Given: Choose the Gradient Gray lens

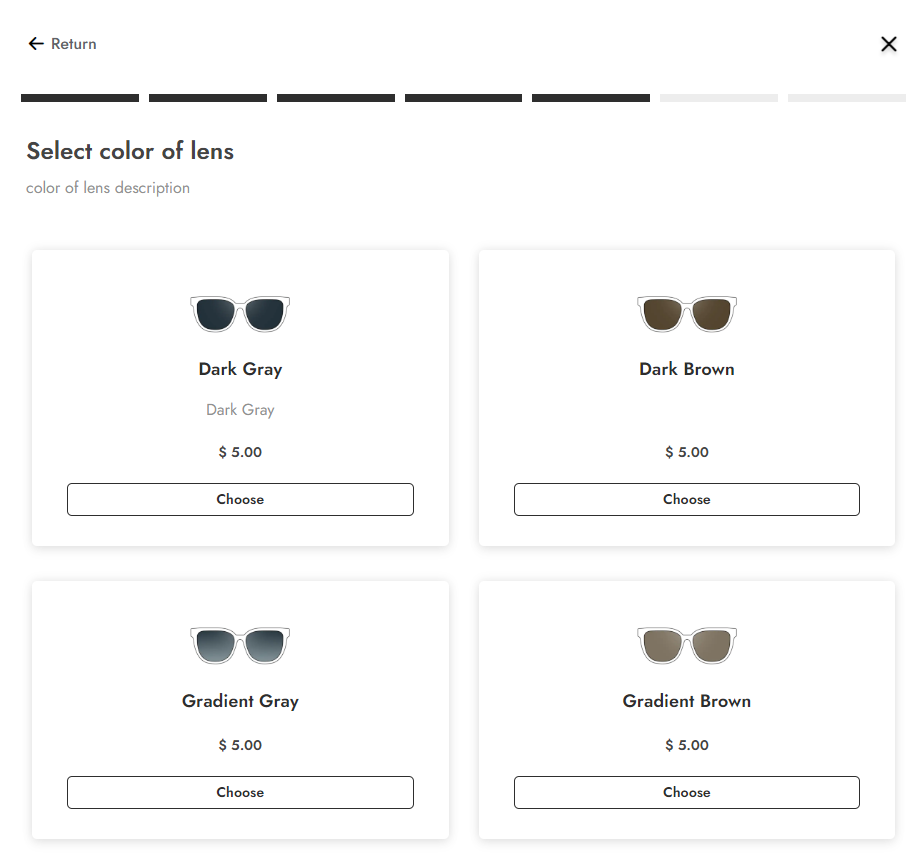Looking at the screenshot, I should tap(240, 792).
